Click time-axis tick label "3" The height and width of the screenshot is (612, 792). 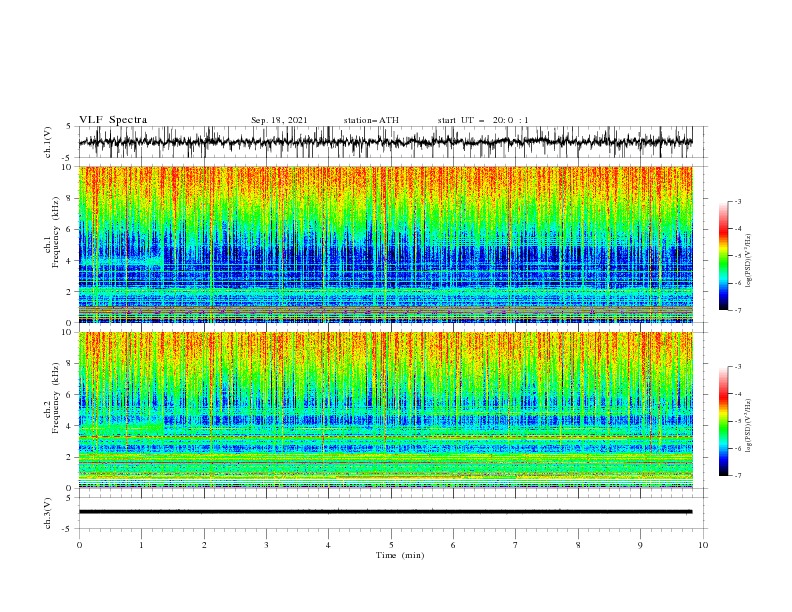tap(266, 545)
